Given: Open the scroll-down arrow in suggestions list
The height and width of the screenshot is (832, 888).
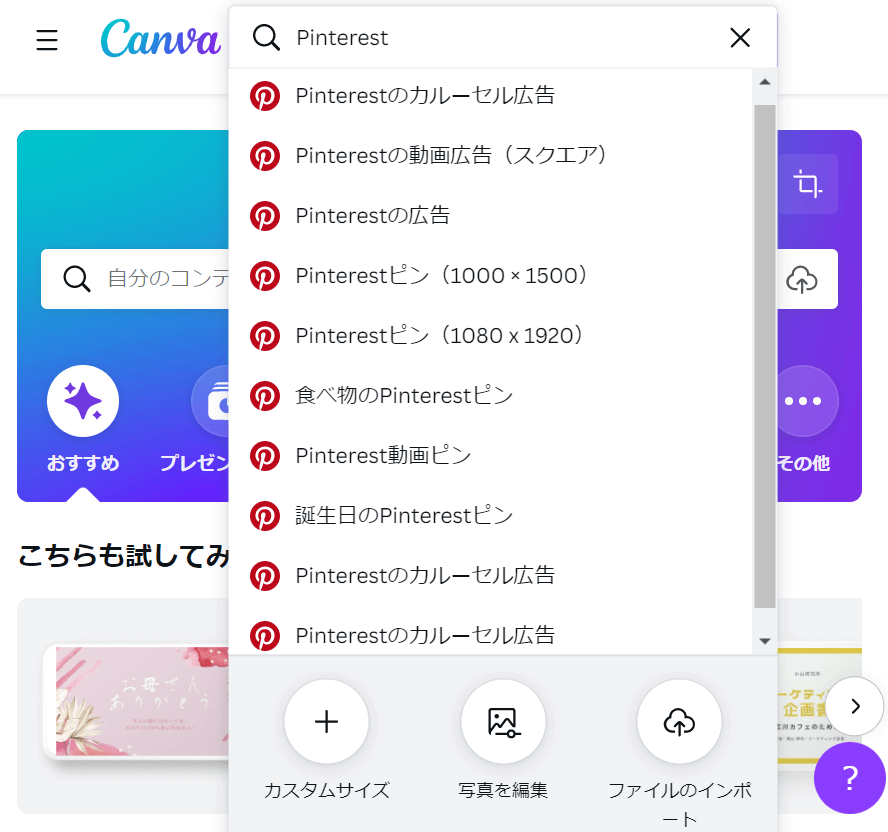Looking at the screenshot, I should click(764, 640).
